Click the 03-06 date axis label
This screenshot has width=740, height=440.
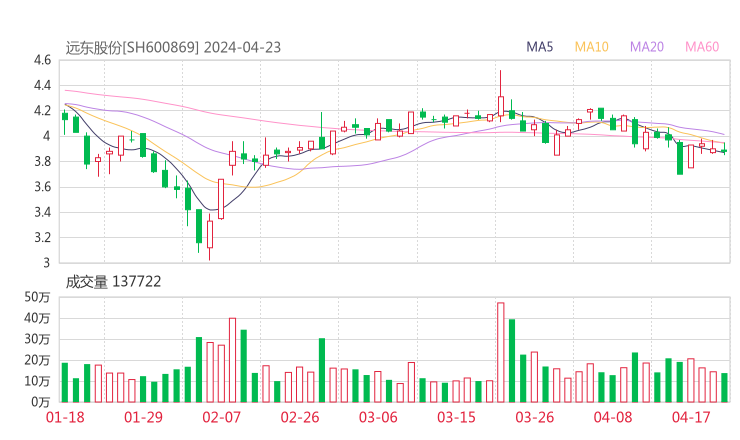[x=378, y=417]
